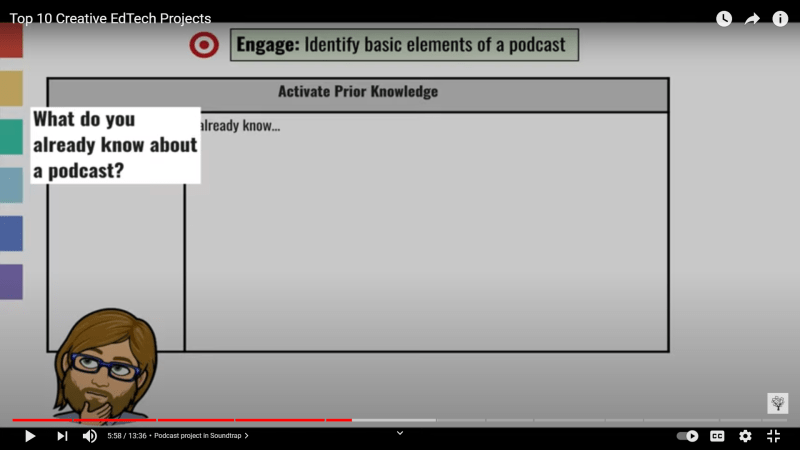Click the purple tab on the slide's left edge
This screenshot has width=800, height=450.
11,282
